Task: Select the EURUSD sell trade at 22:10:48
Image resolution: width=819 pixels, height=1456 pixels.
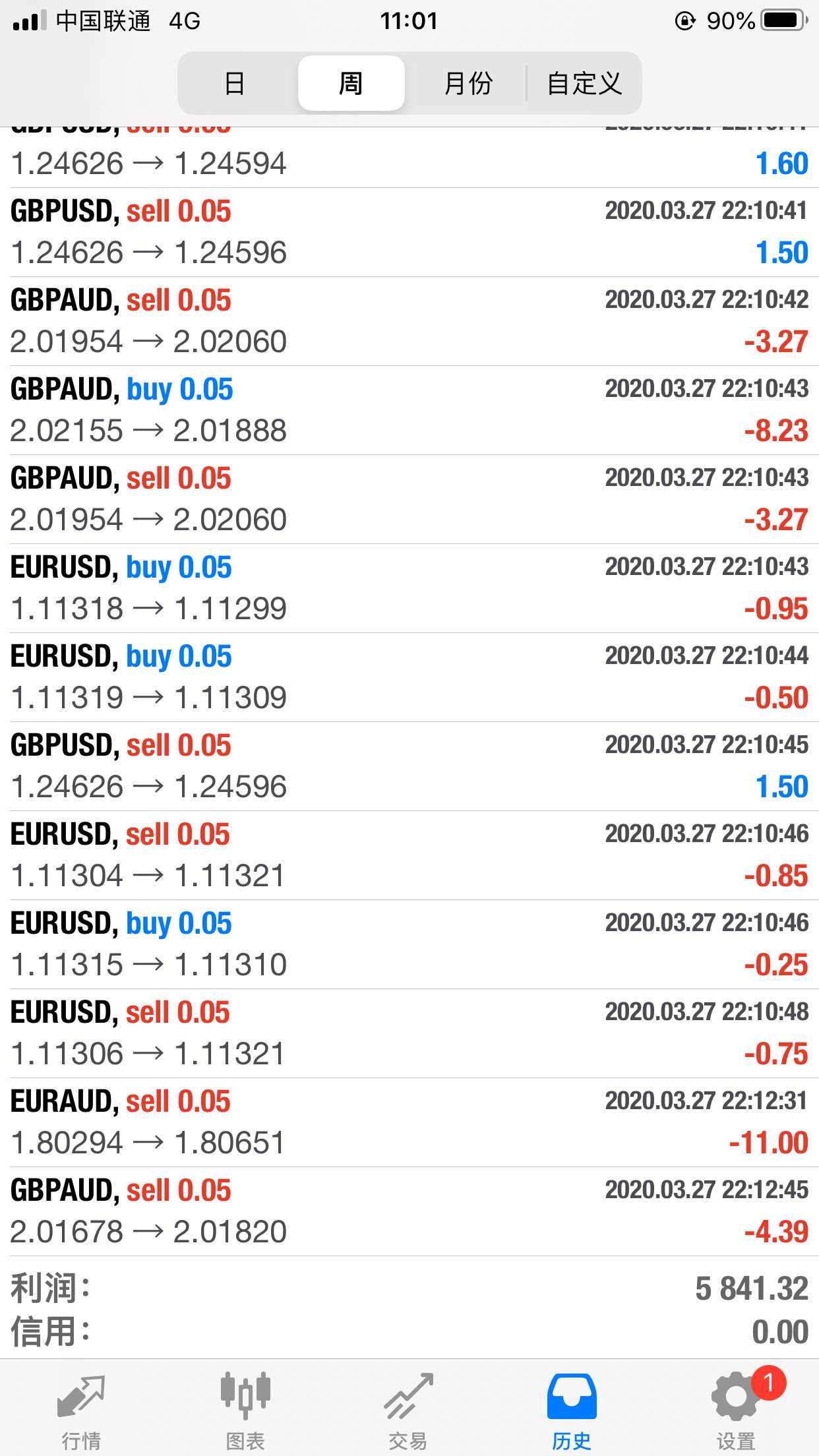Action: pos(409,1033)
